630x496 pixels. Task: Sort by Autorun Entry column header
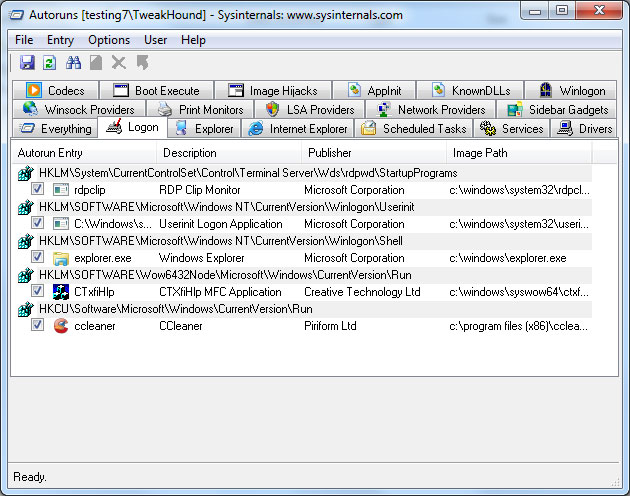(84, 153)
